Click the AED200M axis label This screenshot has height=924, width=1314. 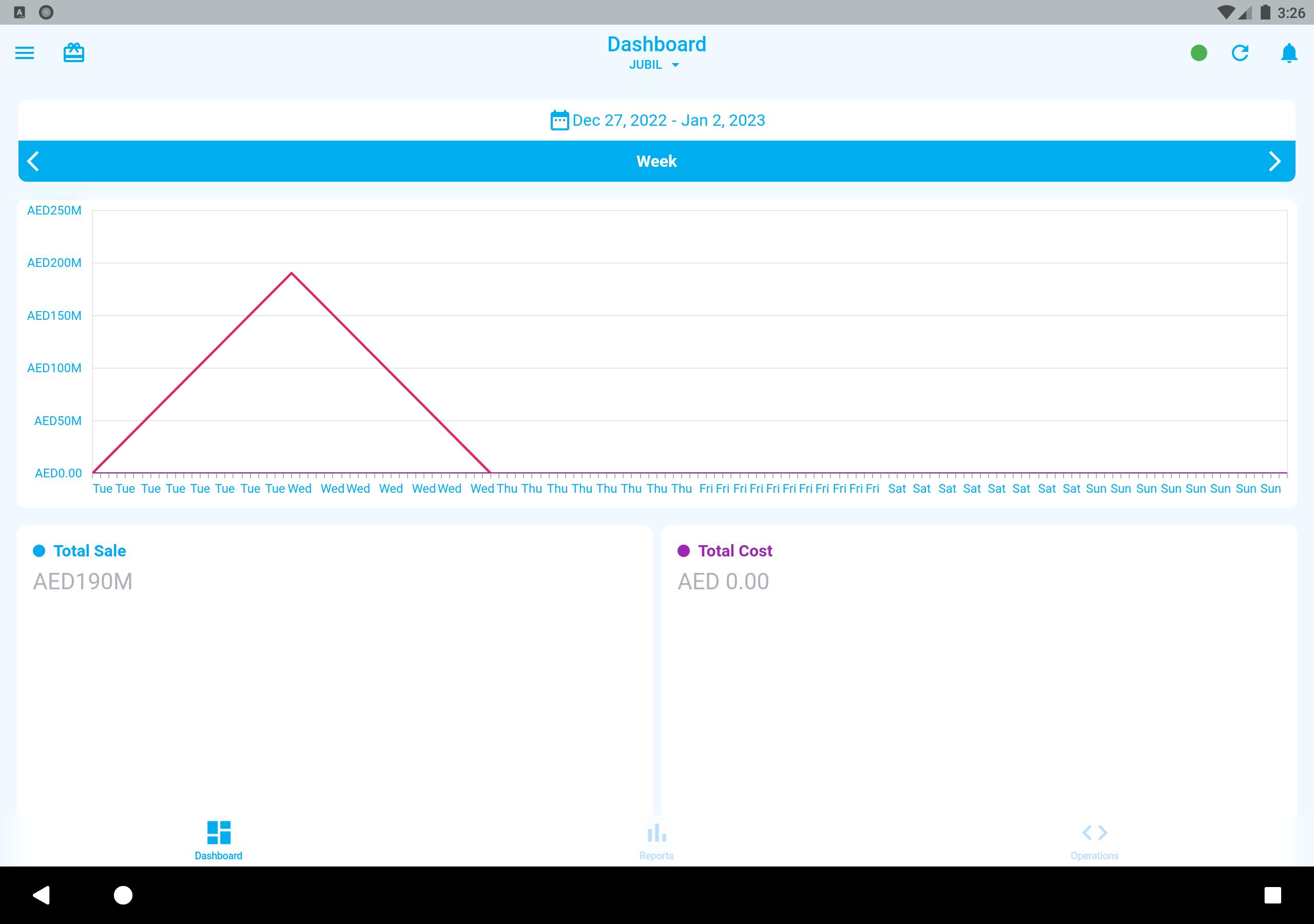[54, 263]
